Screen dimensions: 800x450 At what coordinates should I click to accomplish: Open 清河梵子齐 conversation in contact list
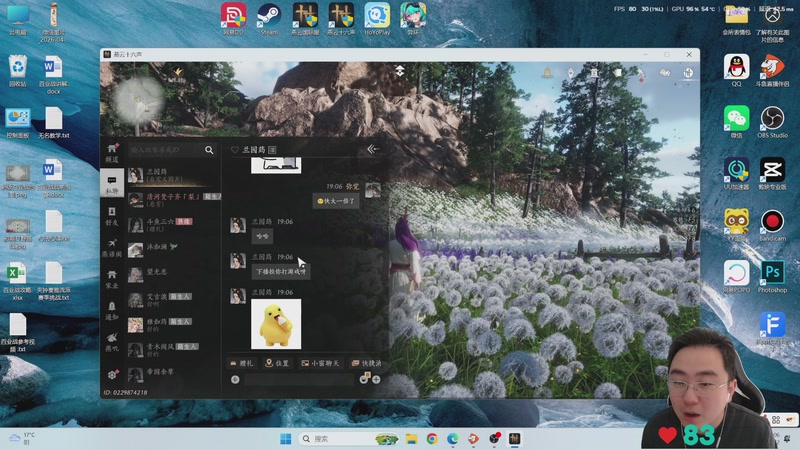(x=173, y=199)
